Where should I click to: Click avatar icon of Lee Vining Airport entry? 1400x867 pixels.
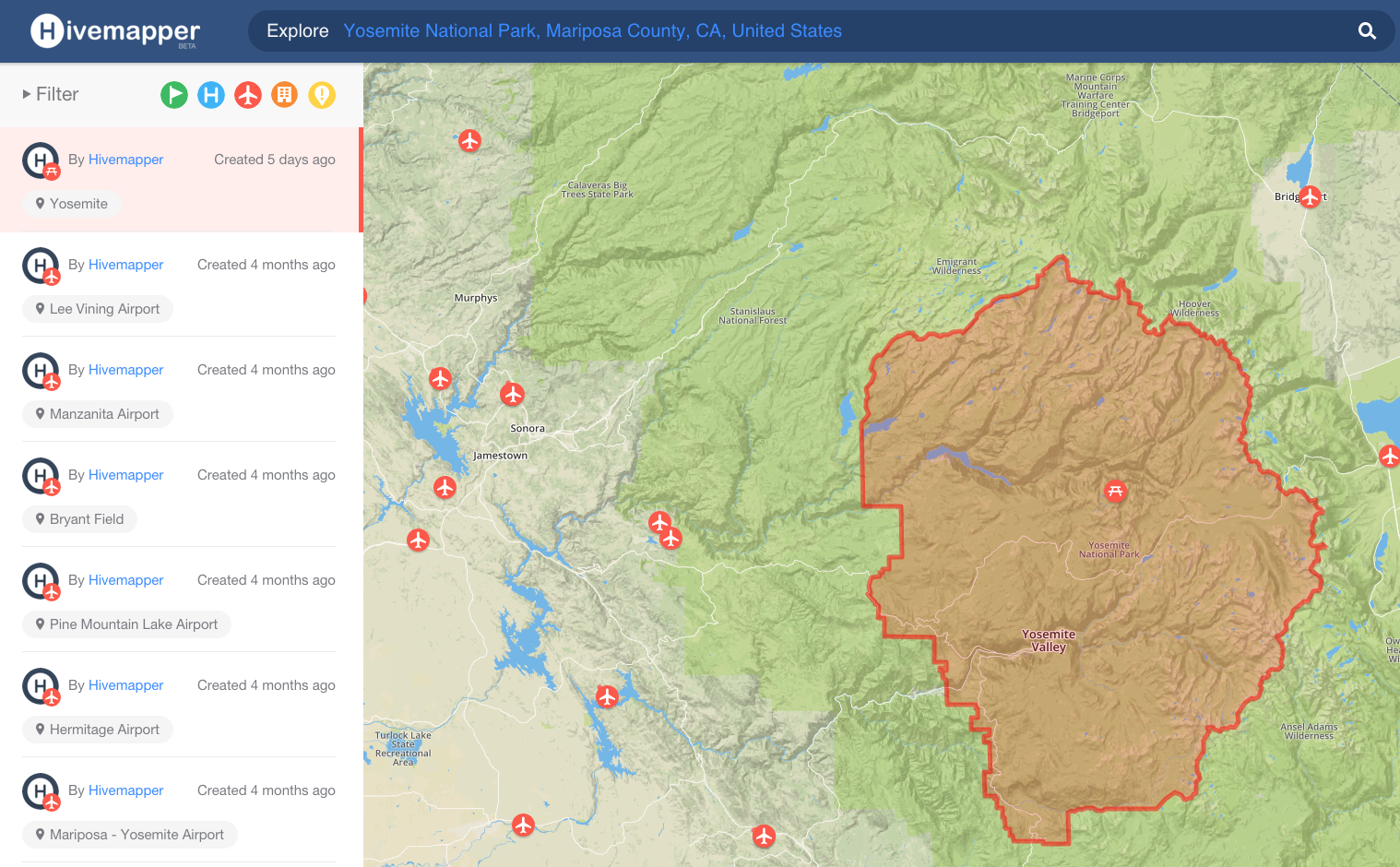click(41, 266)
